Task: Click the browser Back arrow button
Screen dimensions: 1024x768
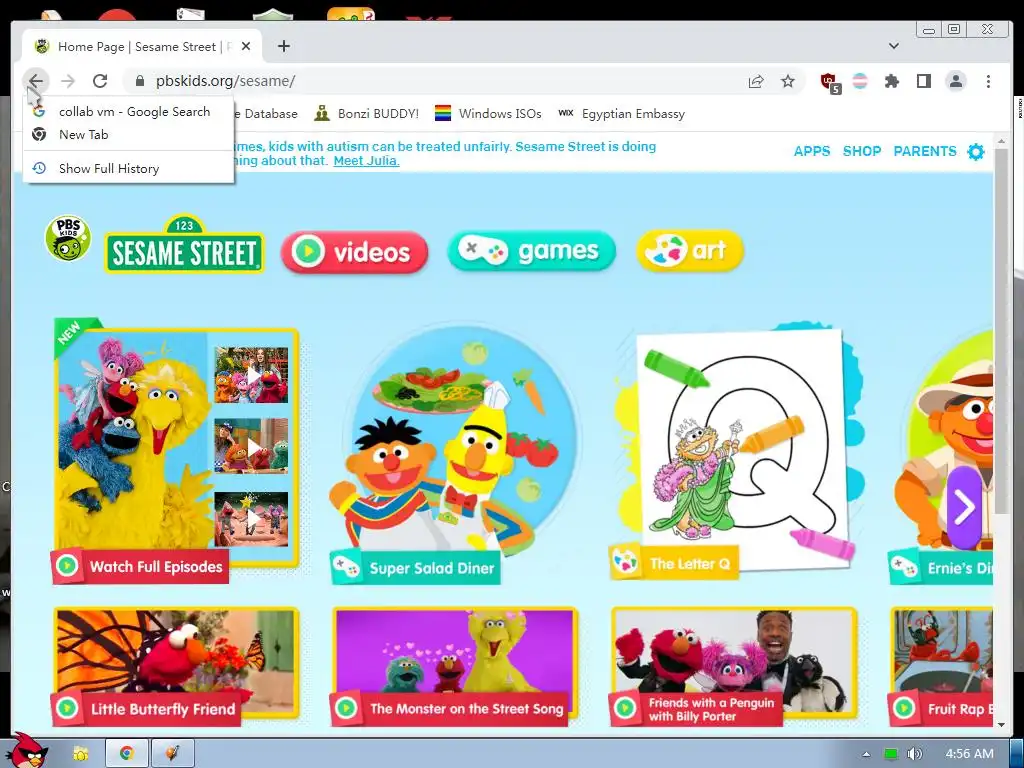Action: tap(35, 81)
